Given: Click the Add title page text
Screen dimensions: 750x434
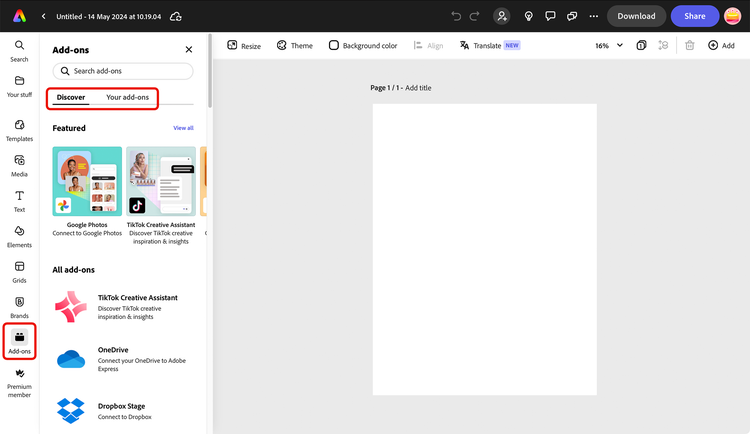Looking at the screenshot, I should [x=418, y=88].
